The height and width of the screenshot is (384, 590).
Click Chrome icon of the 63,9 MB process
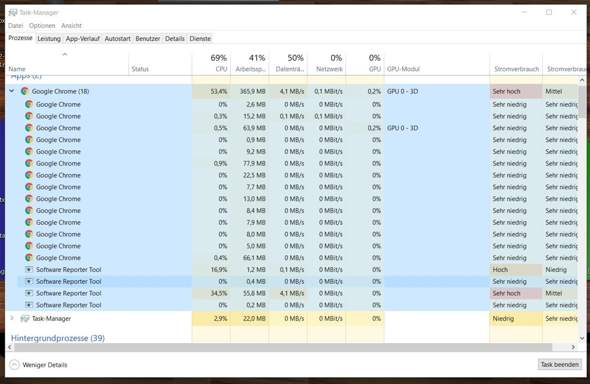(x=29, y=128)
